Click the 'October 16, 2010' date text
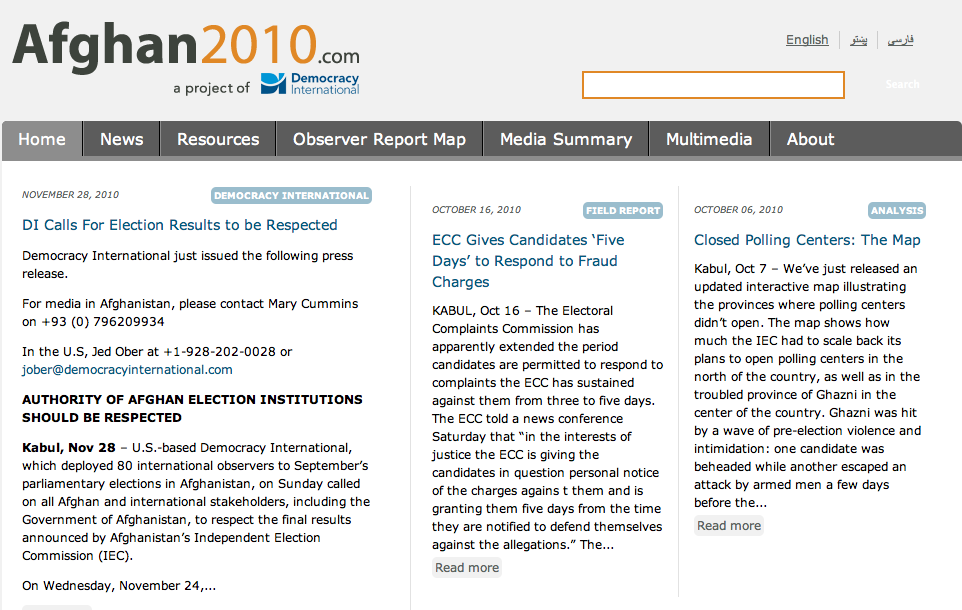This screenshot has height=610, width=962. [x=476, y=210]
